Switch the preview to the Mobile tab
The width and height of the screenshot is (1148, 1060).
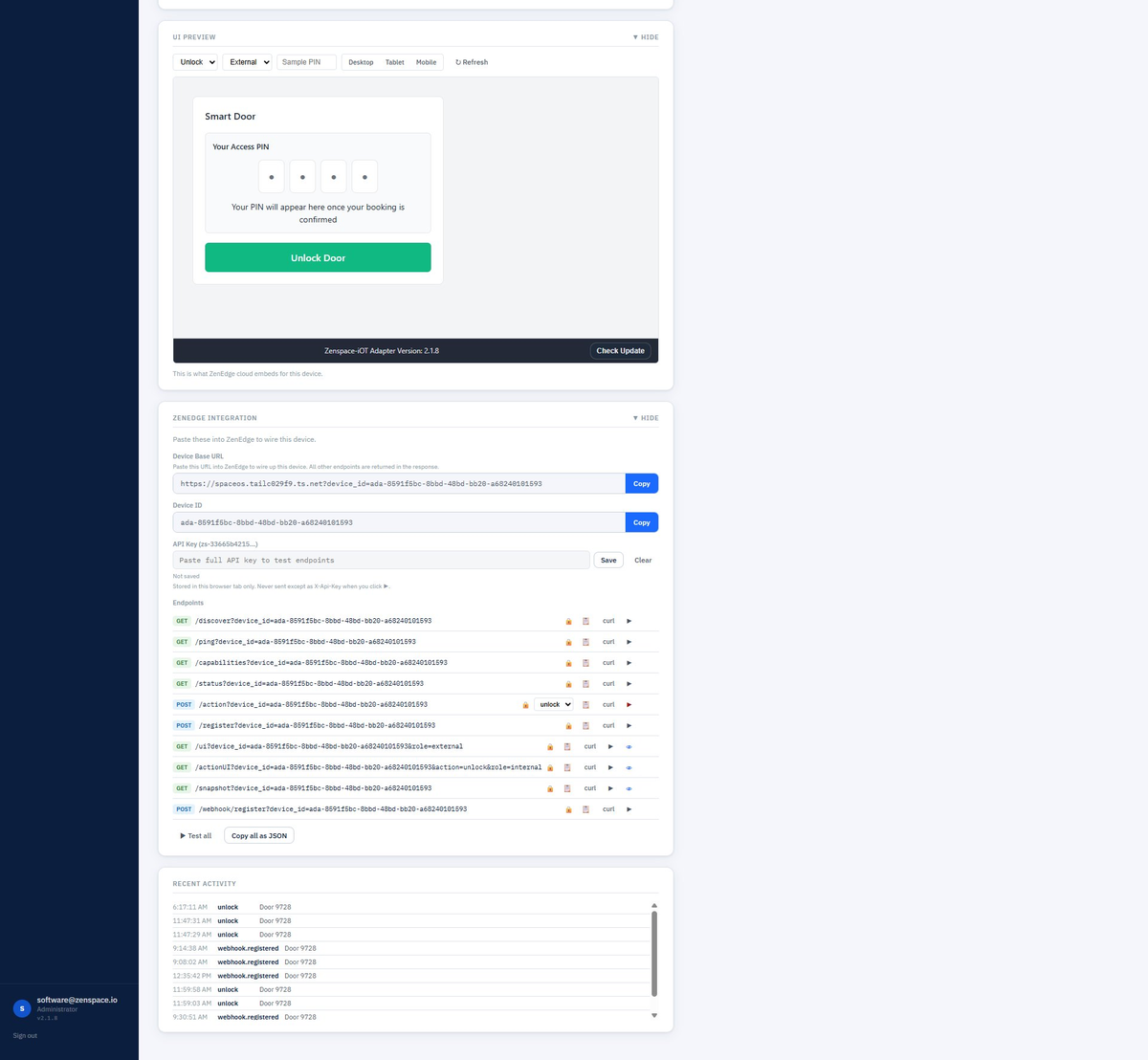click(x=426, y=62)
